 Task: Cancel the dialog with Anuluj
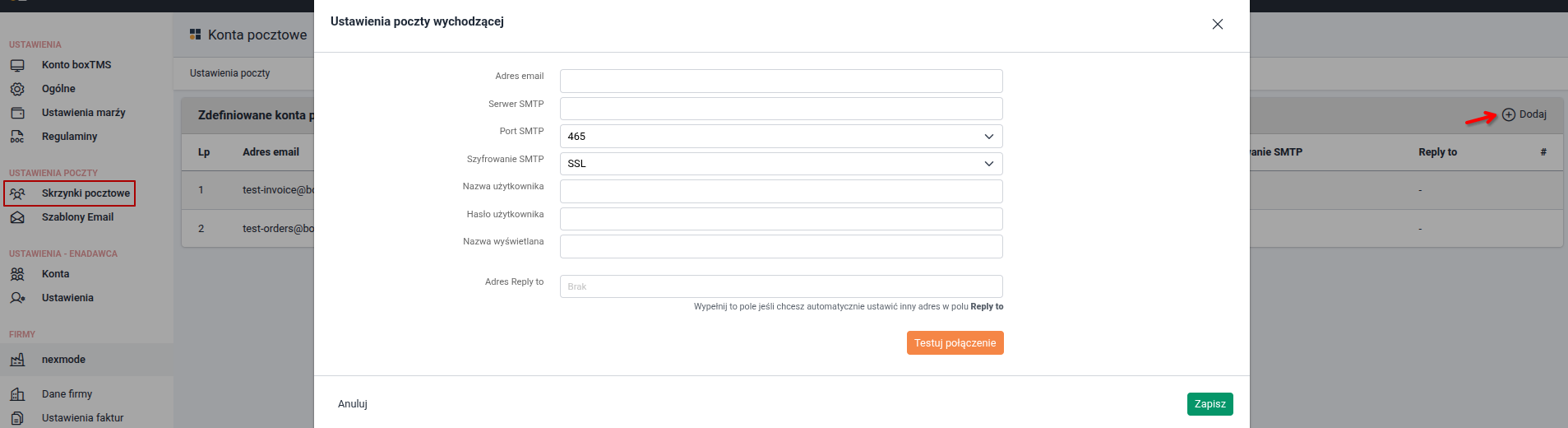click(x=353, y=404)
